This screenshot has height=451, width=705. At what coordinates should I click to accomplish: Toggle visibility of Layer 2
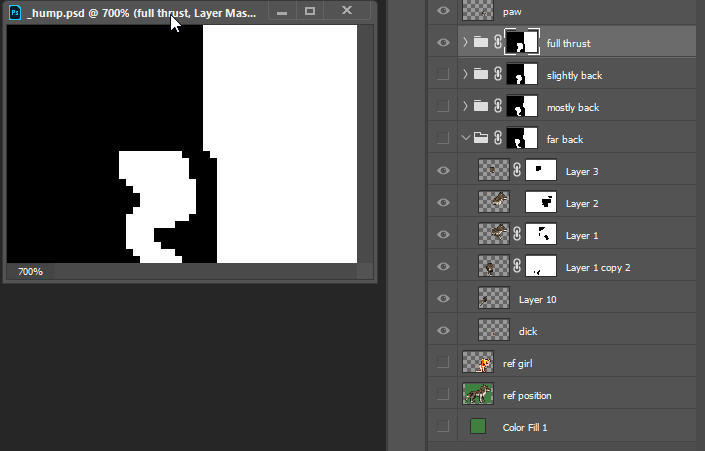click(x=443, y=203)
